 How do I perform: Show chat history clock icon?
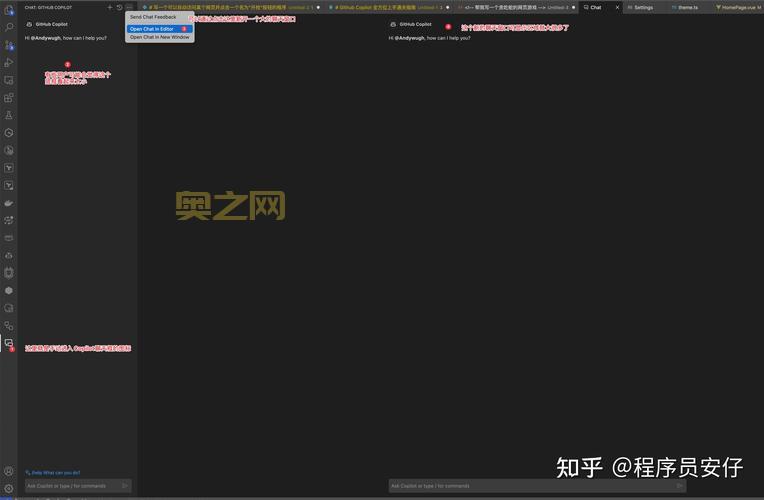(x=119, y=7)
